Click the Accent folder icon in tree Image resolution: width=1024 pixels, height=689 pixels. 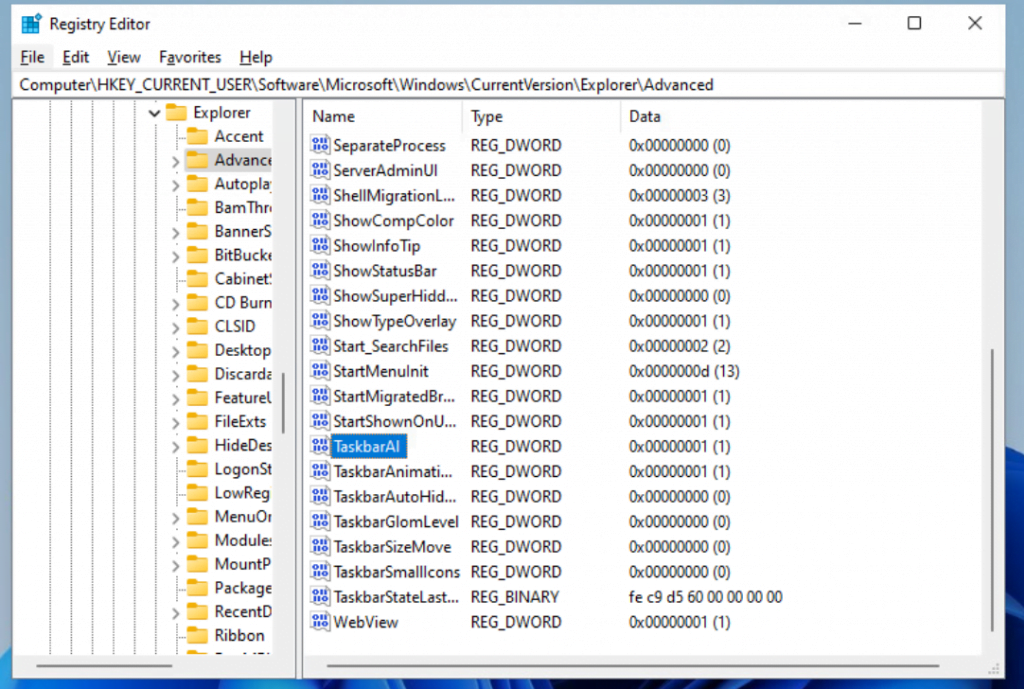point(197,137)
